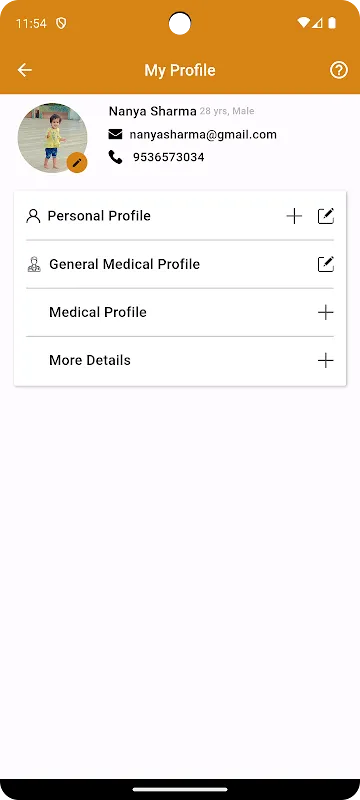
Task: Tap the back arrow in header
Action: click(24, 70)
